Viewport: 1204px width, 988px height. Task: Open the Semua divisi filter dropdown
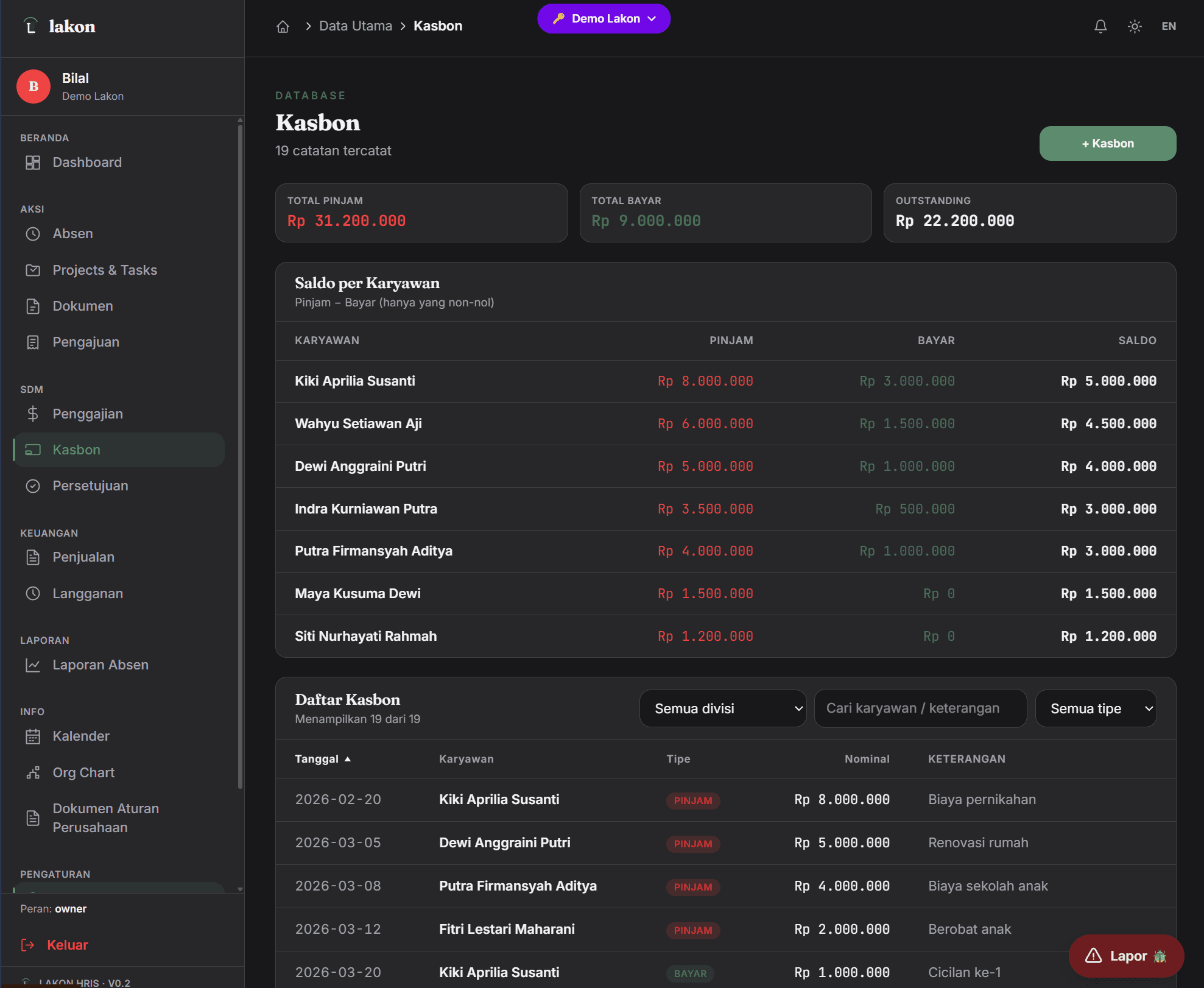723,708
